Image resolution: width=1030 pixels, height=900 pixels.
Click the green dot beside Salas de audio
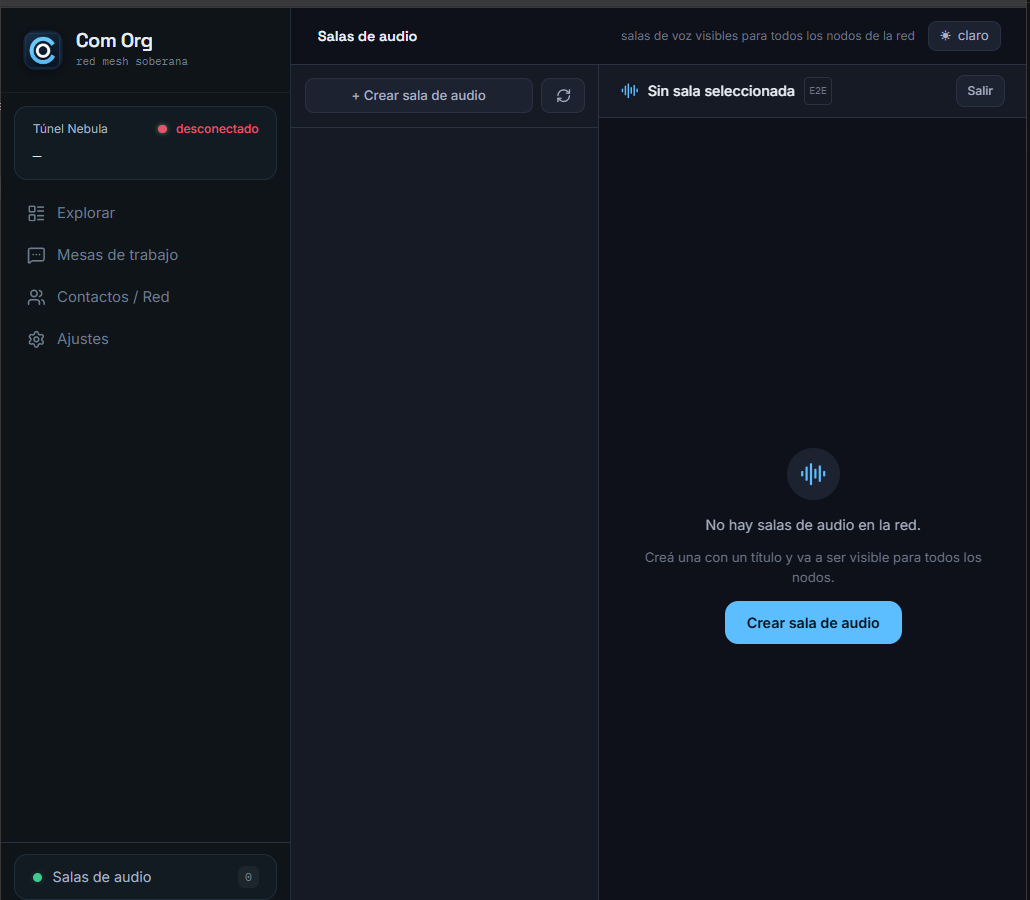[37, 878]
